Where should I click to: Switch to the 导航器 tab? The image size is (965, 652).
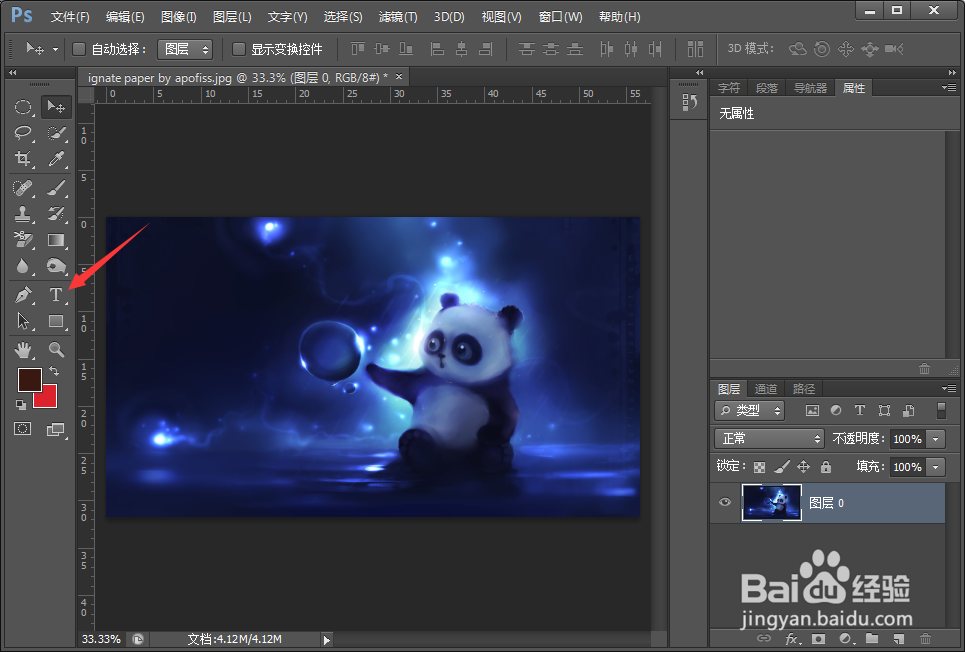click(810, 88)
